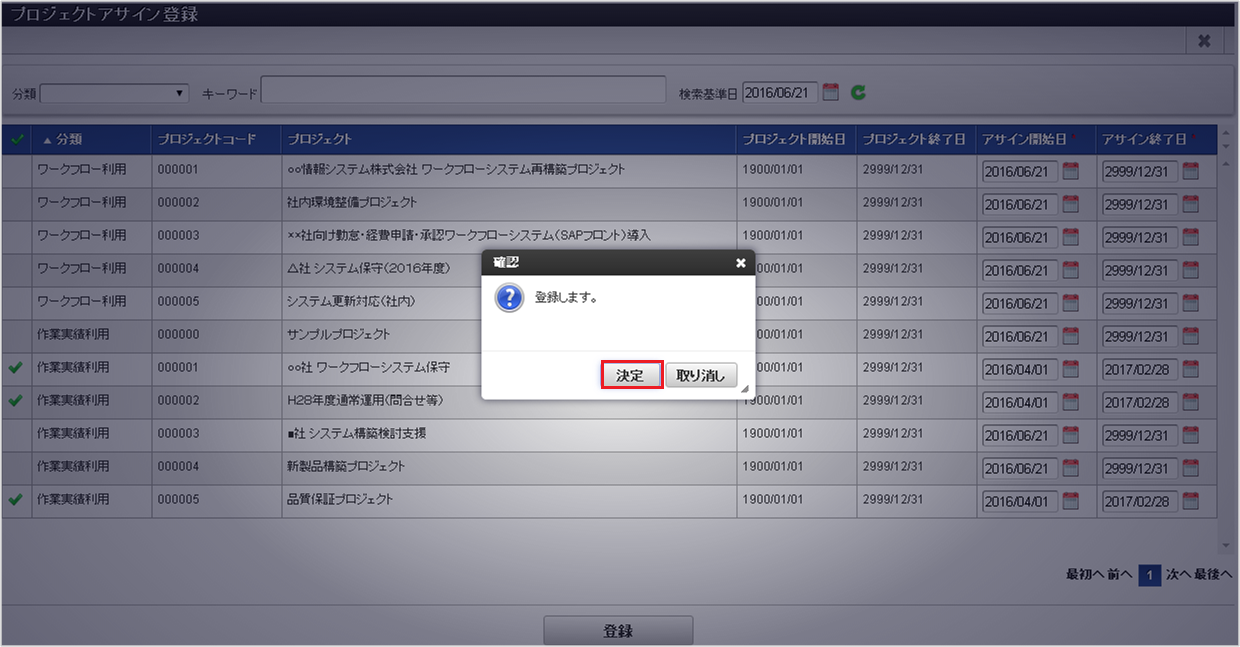The width and height of the screenshot is (1240, 647).
Task: Check the selection cell for 新製品構築プロジェクト row
Action: pos(17,468)
